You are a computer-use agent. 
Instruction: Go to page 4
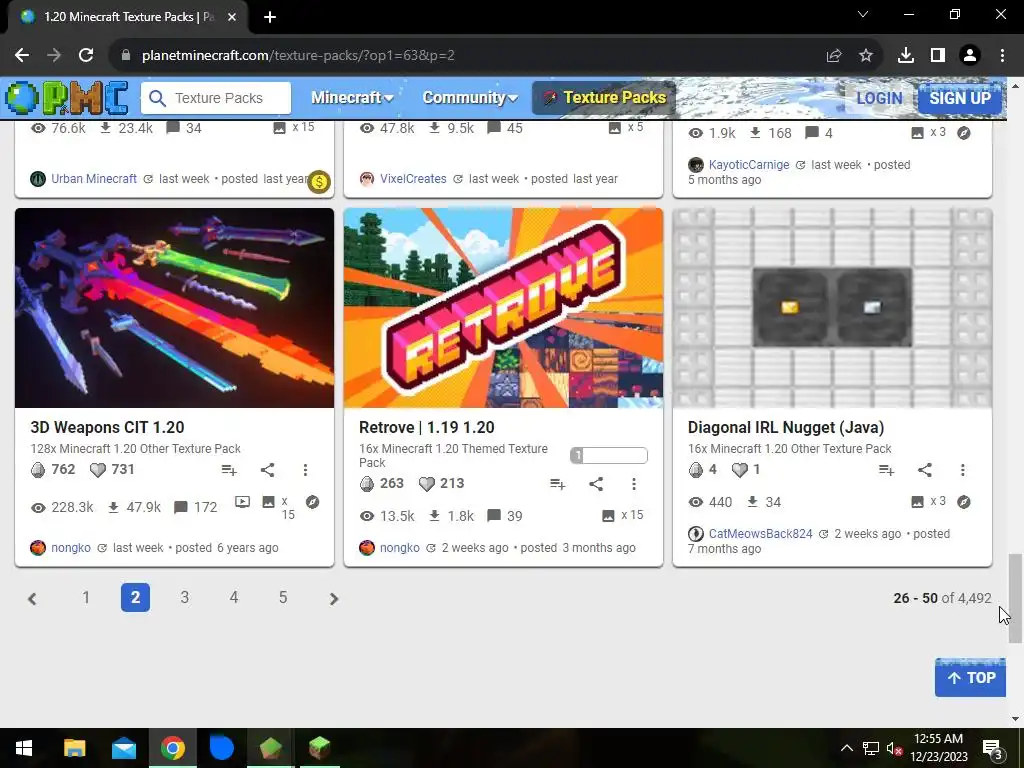pos(234,598)
